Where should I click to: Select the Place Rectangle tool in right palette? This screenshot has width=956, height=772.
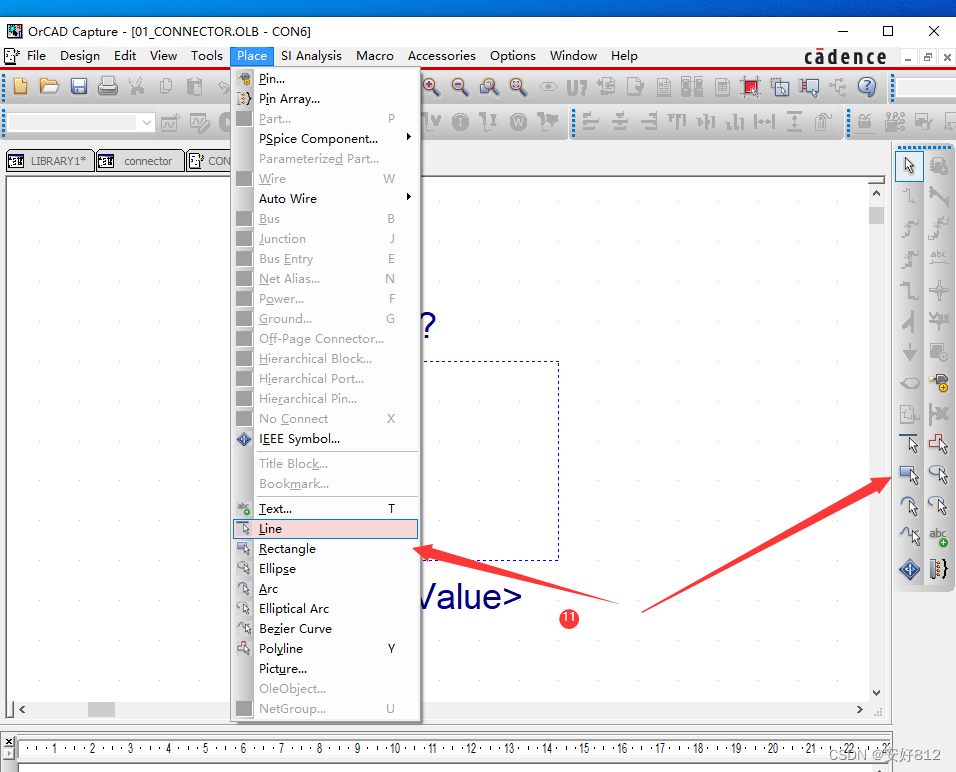(x=909, y=473)
